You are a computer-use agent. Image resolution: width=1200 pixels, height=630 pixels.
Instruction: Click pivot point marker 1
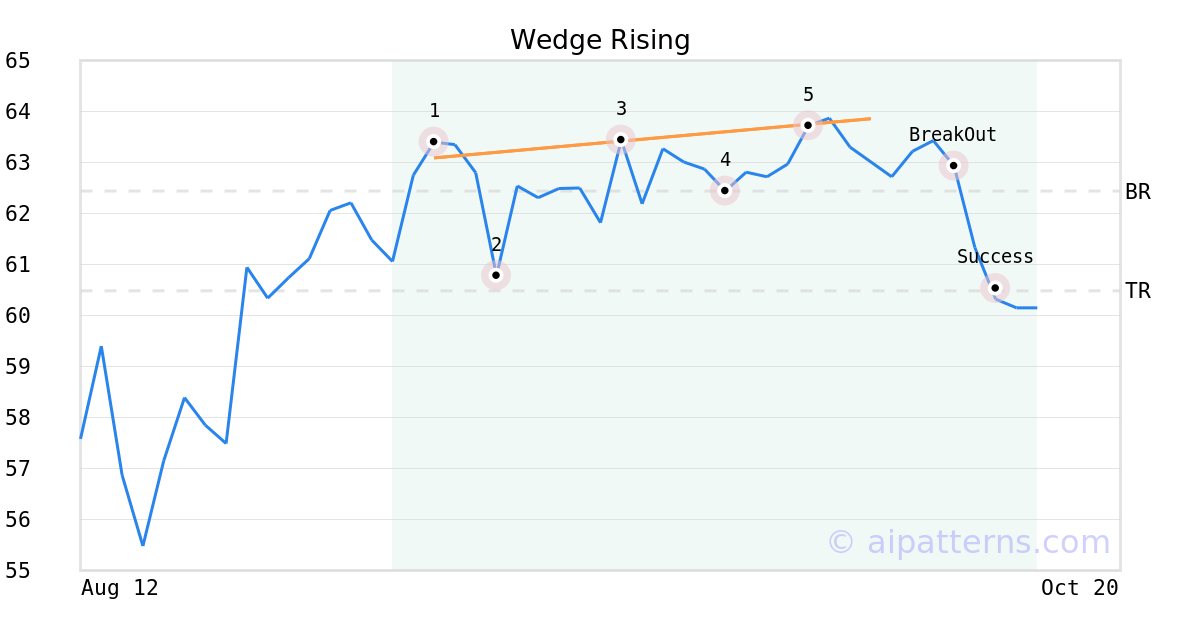(433, 141)
